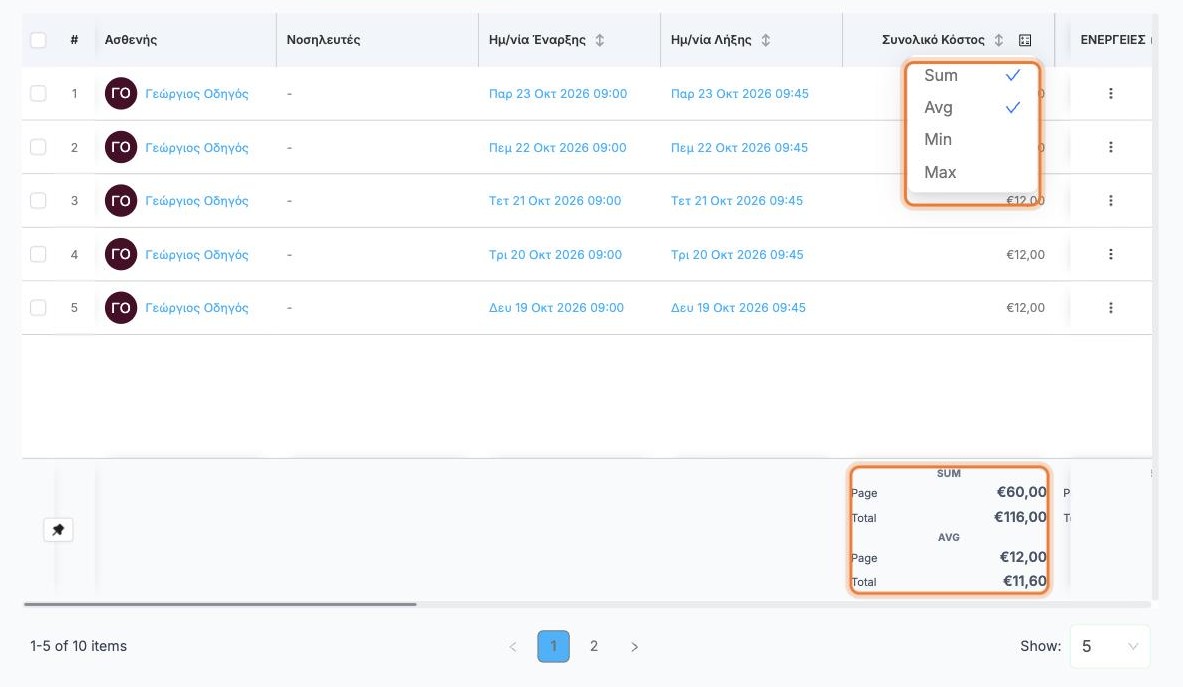Open Γεώργιος Οδηγός patient link in row 2
This screenshot has width=1183, height=687.
(x=197, y=147)
